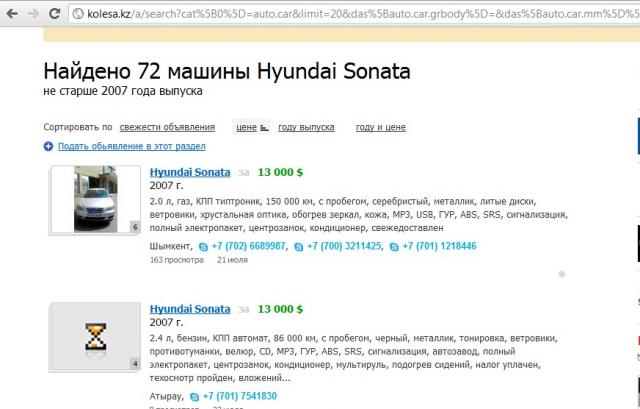Sort listings by цене
Viewport: 640px width, 409px height.
pyautogui.click(x=246, y=127)
